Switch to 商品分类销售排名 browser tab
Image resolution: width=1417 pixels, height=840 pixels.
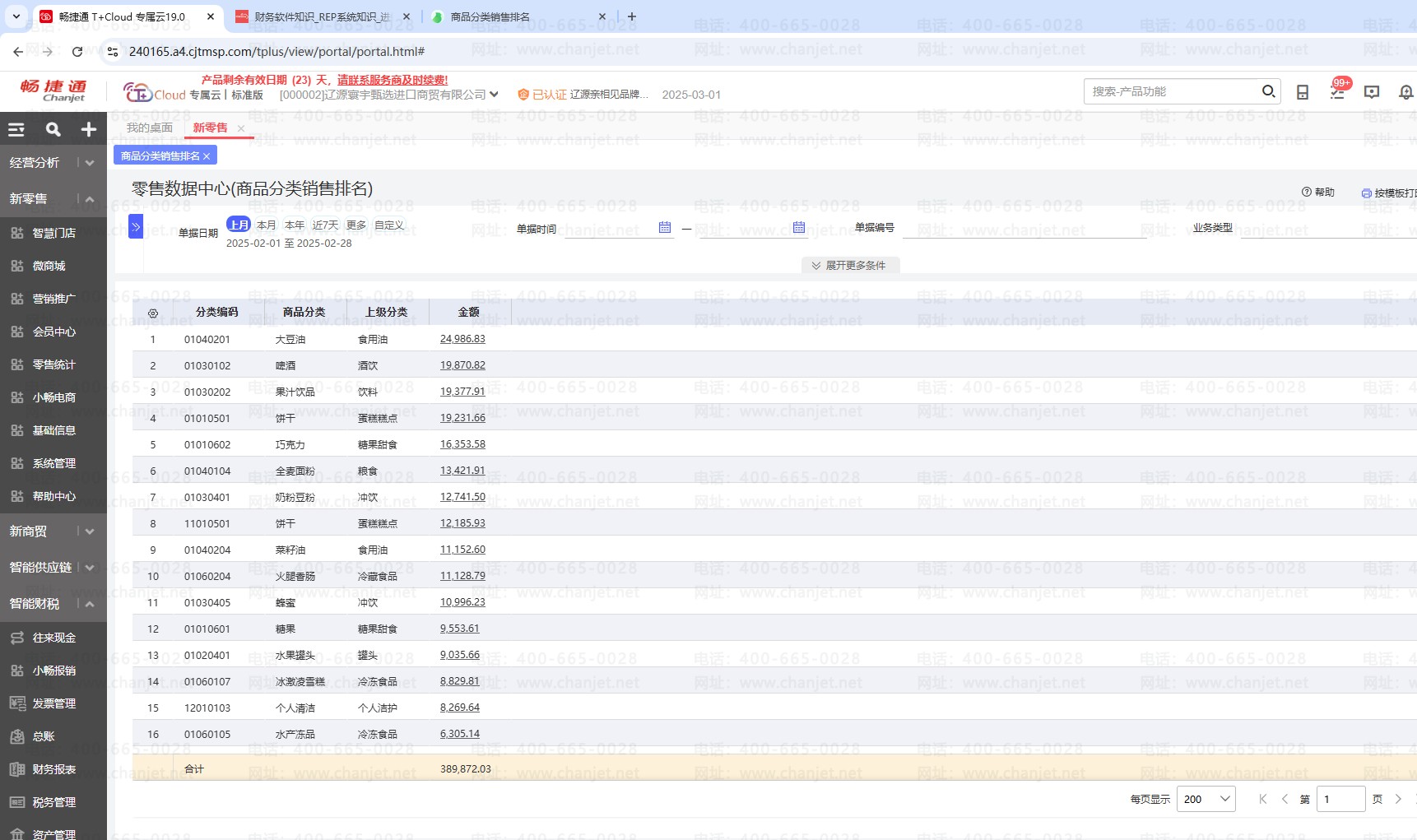[490, 16]
